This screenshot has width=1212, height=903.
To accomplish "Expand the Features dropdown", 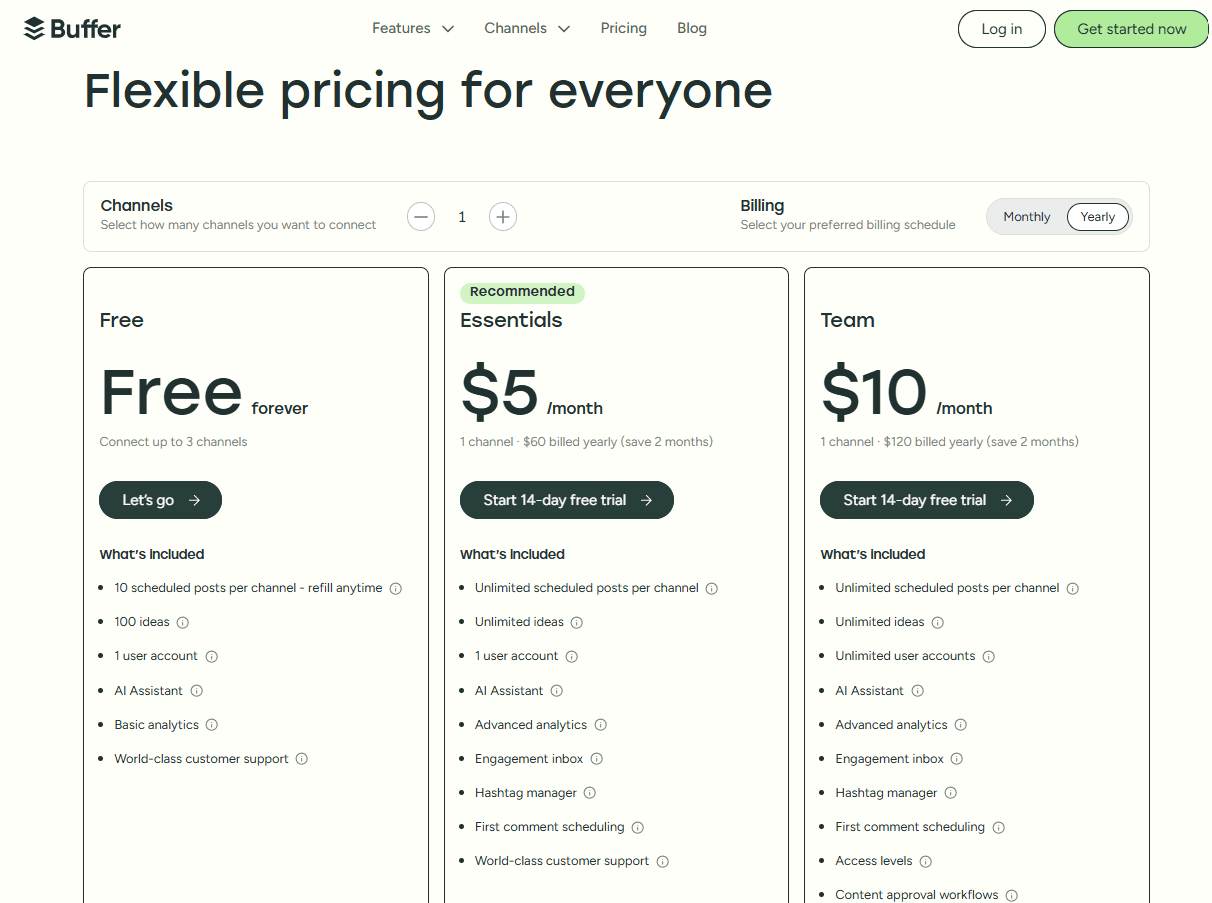I will (x=412, y=28).
